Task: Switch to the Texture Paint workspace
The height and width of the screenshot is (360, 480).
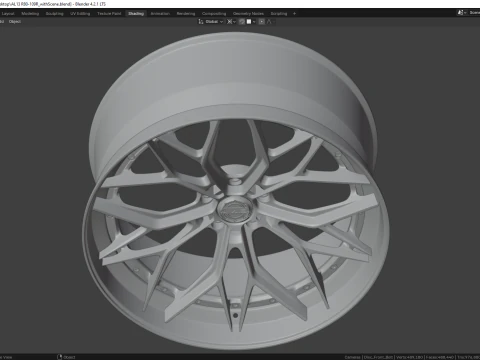Action: point(109,14)
